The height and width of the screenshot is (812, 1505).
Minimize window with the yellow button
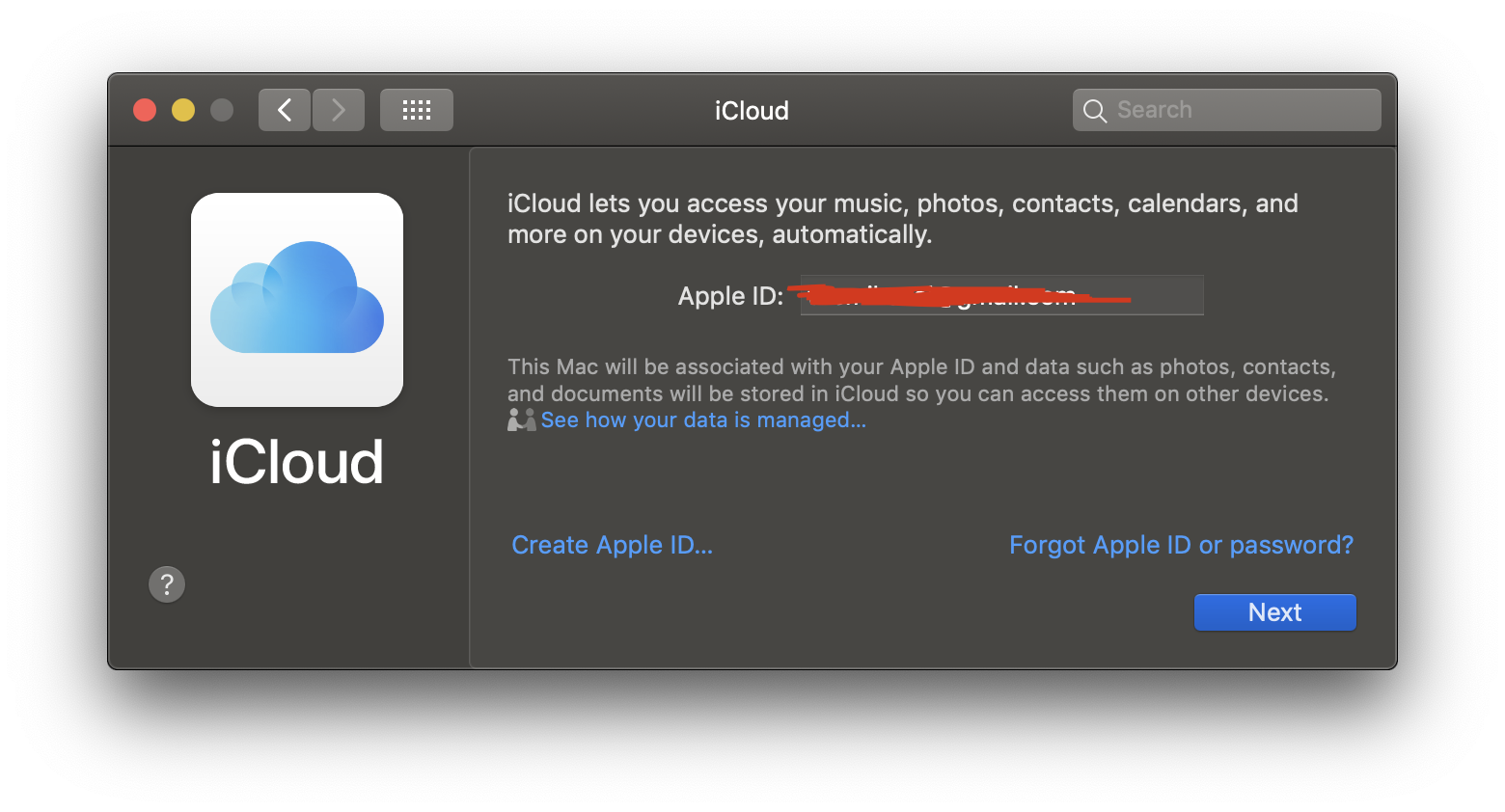(183, 110)
